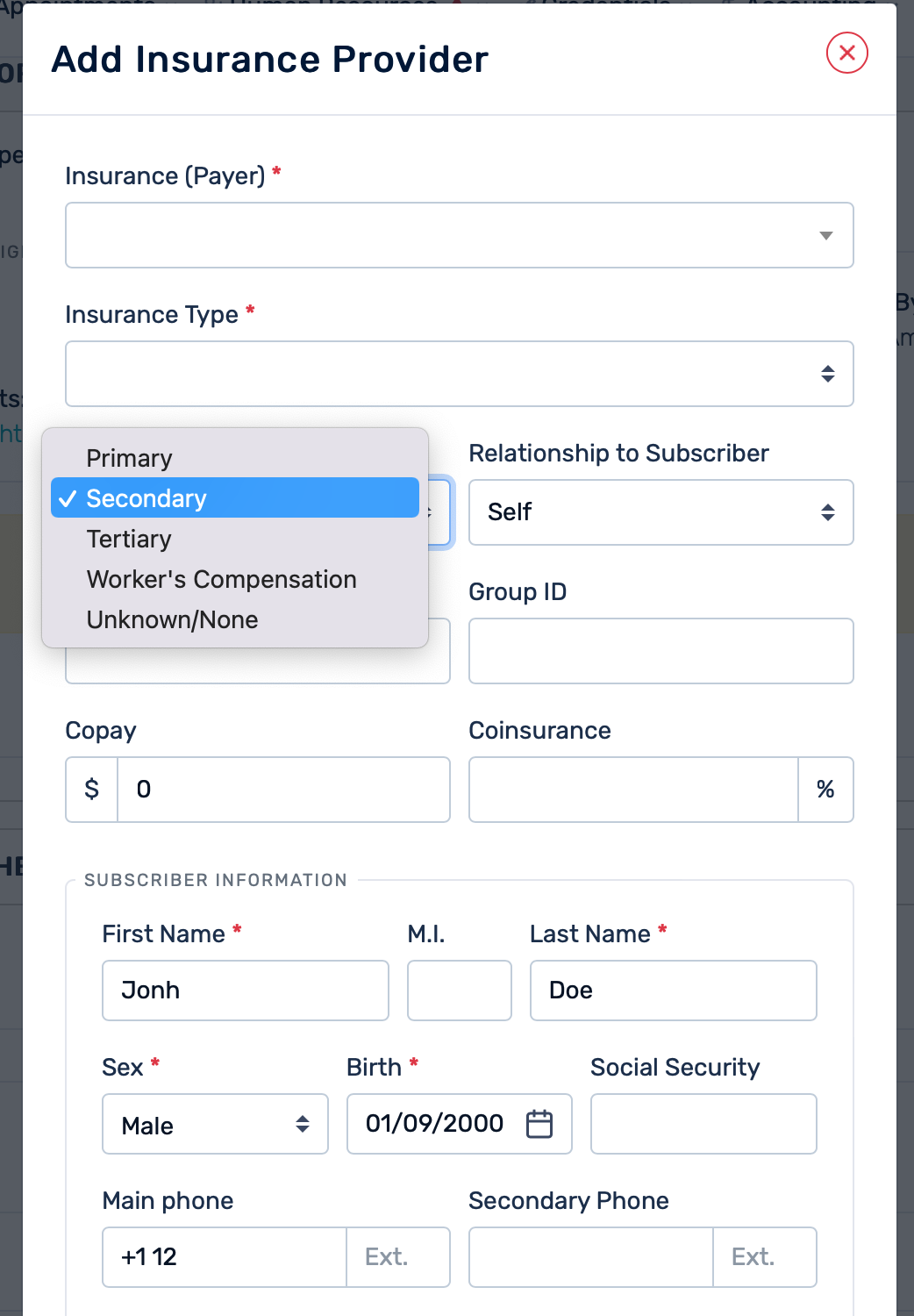Click the First Name field containing Jonh
This screenshot has height=1316, width=914.
coord(245,991)
